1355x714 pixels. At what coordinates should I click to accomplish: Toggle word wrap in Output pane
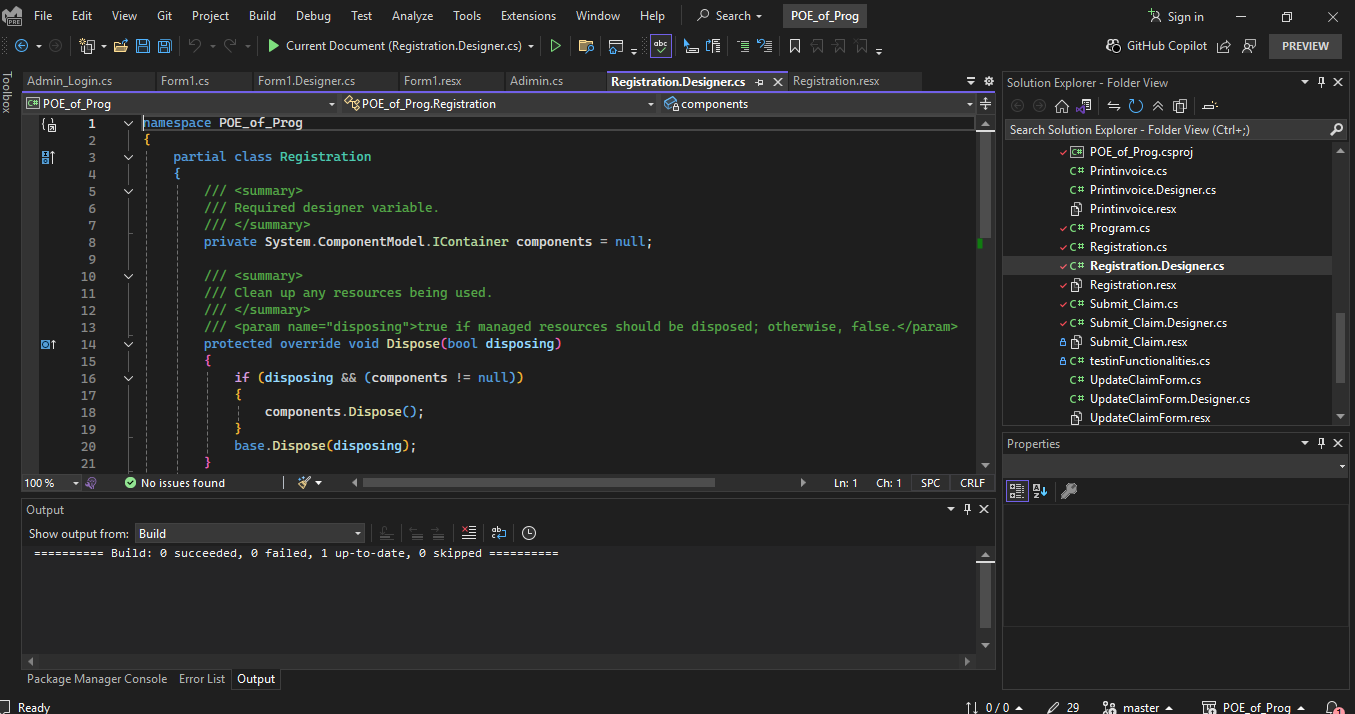499,533
